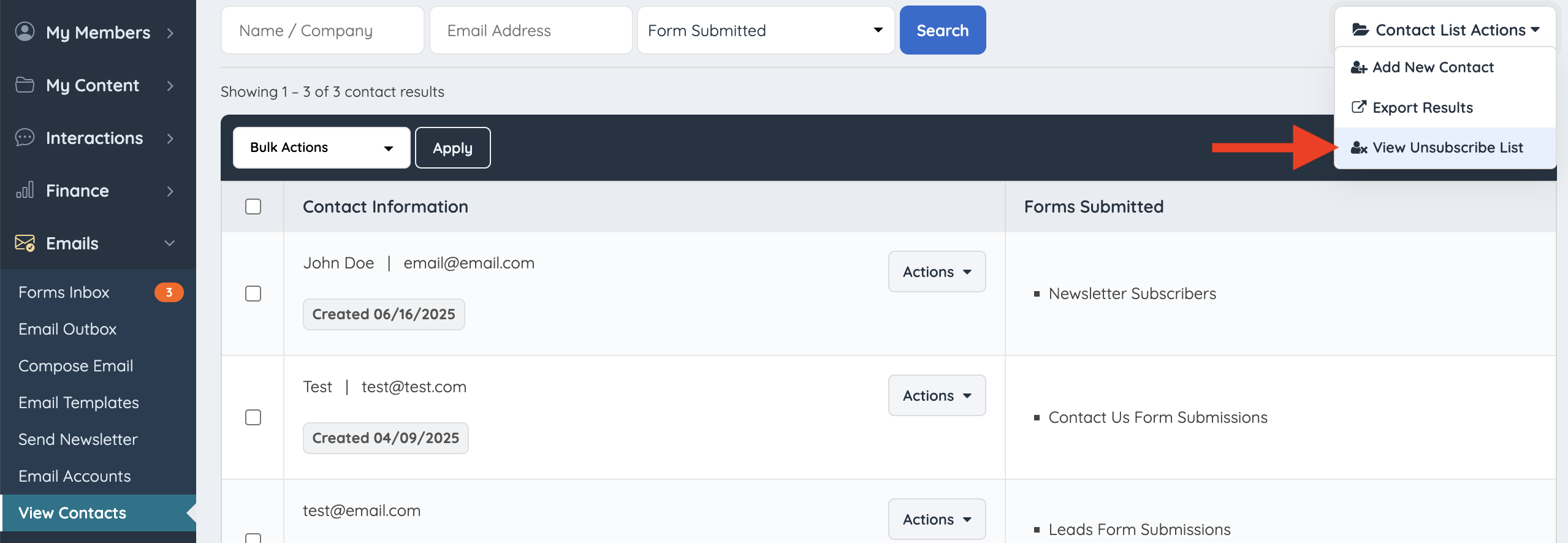1568x543 pixels.
Task: Click the Interactions chat bubble icon
Action: coord(25,137)
